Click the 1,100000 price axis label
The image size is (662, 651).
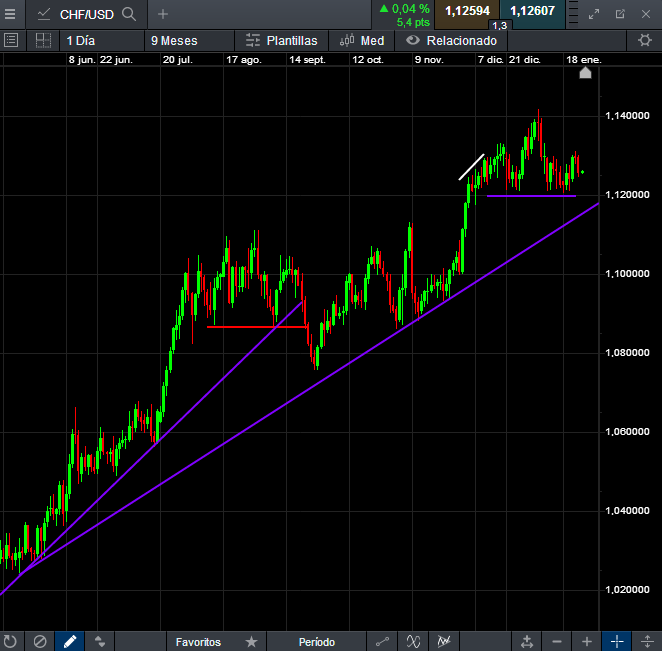(x=627, y=274)
